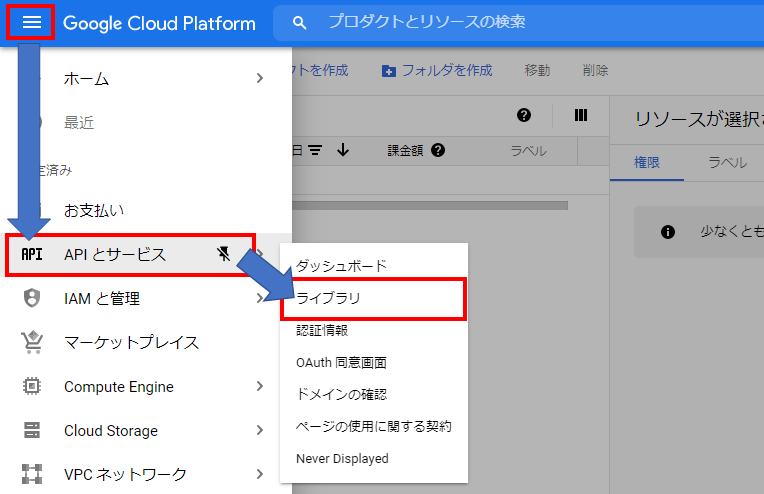Click the IAM shield icon

click(x=32, y=298)
